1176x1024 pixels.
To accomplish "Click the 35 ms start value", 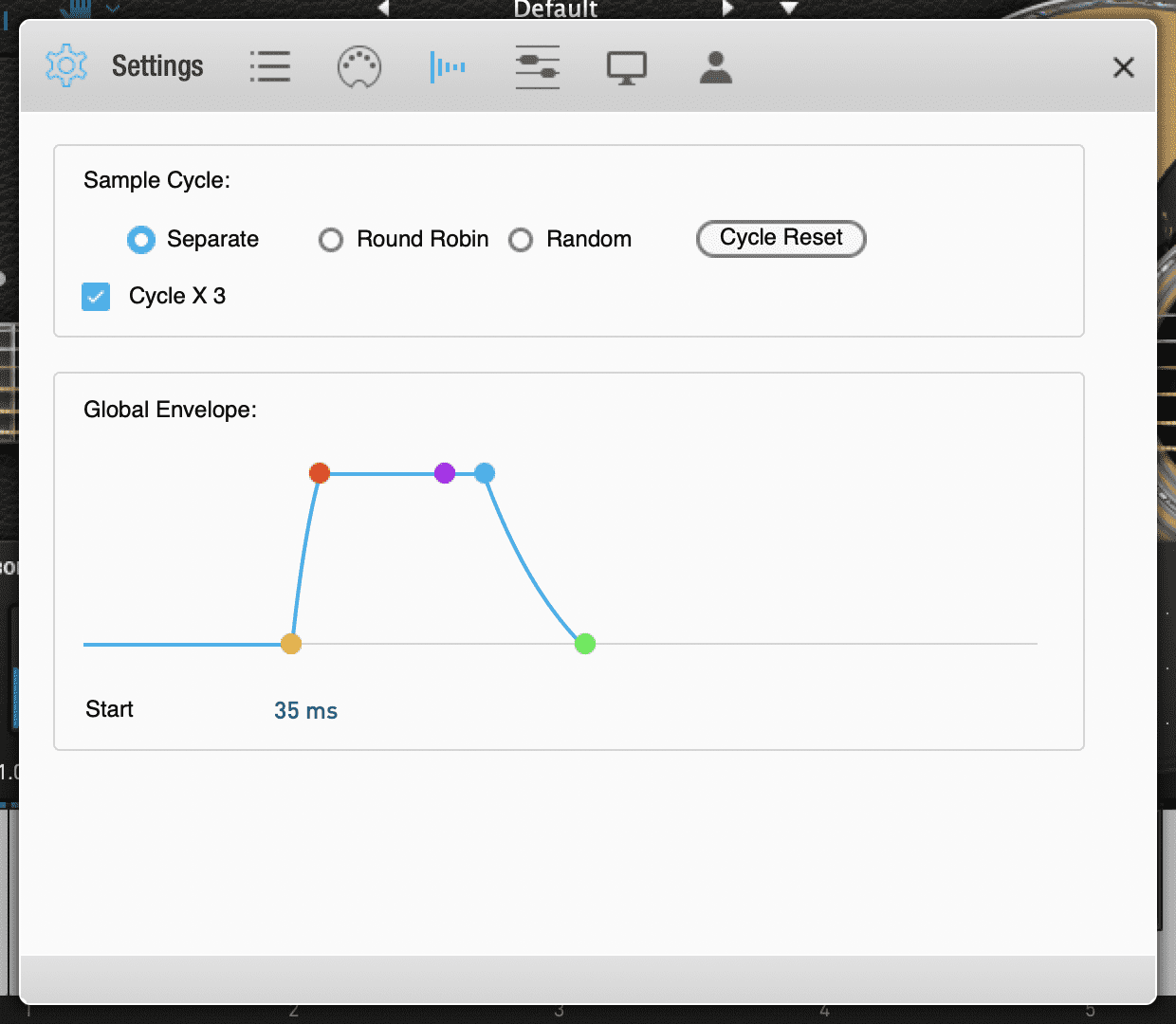I will [305, 710].
